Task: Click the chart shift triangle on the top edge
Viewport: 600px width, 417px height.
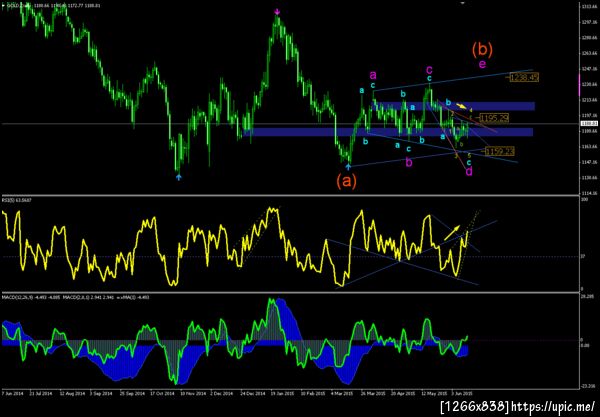Action: point(462,3)
